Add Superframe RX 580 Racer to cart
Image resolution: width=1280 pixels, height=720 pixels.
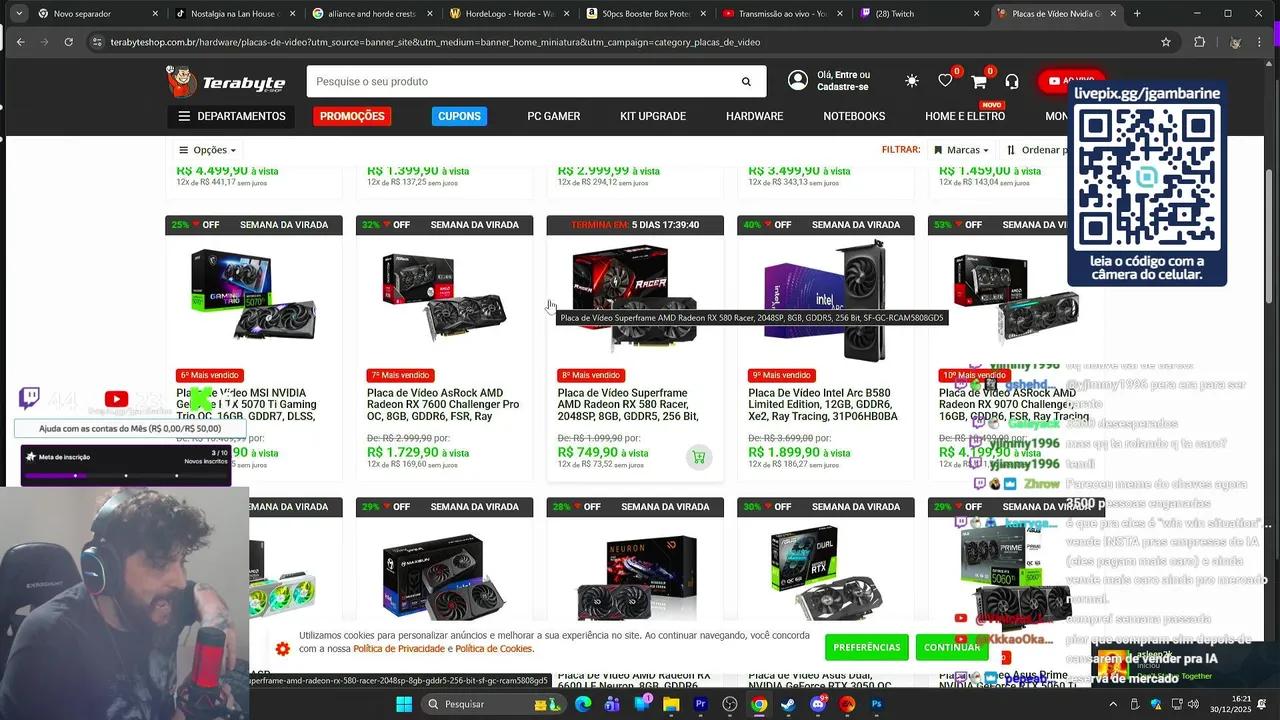point(698,457)
